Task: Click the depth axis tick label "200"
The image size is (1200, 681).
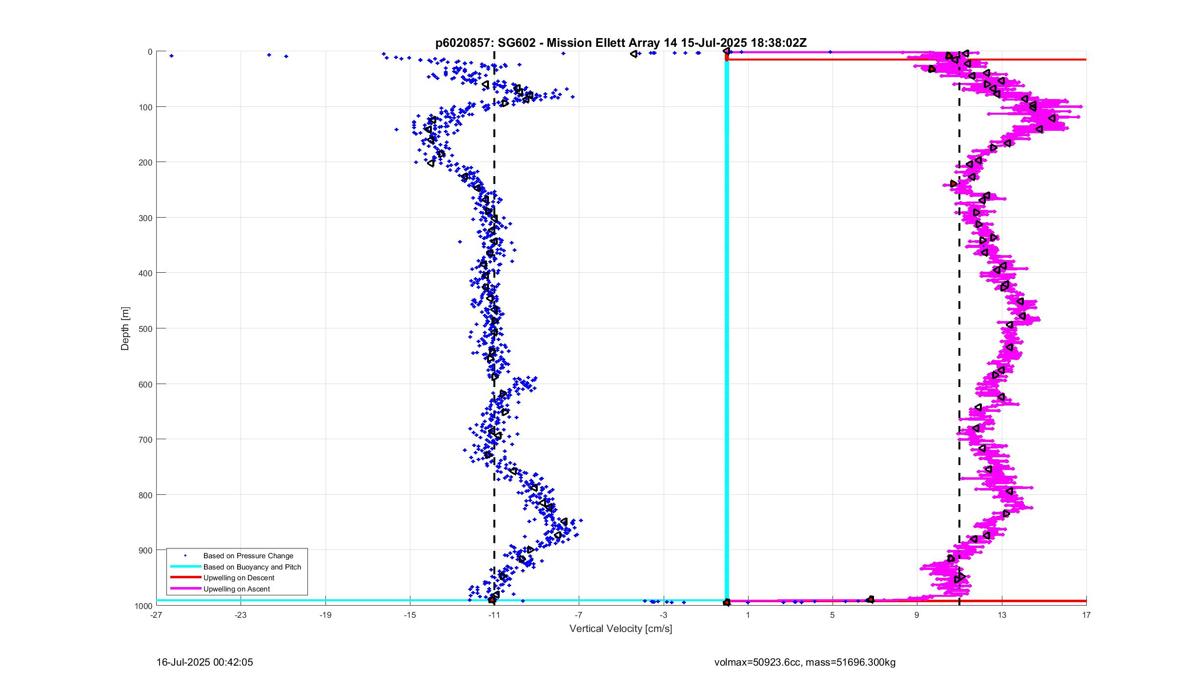Action: 144,162
